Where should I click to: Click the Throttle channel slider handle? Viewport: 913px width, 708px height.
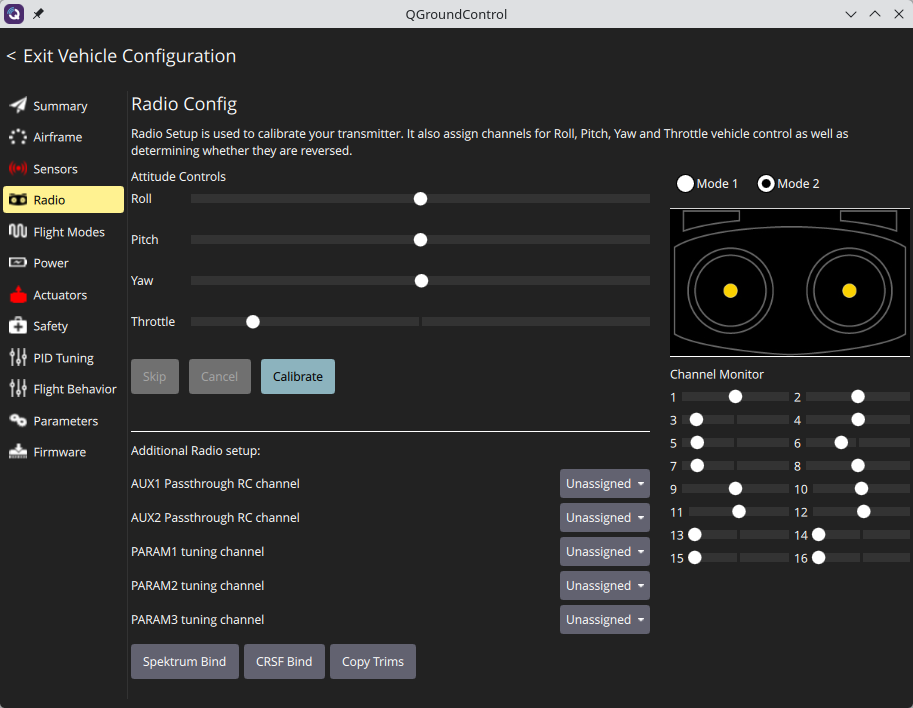pyautogui.click(x=252, y=321)
